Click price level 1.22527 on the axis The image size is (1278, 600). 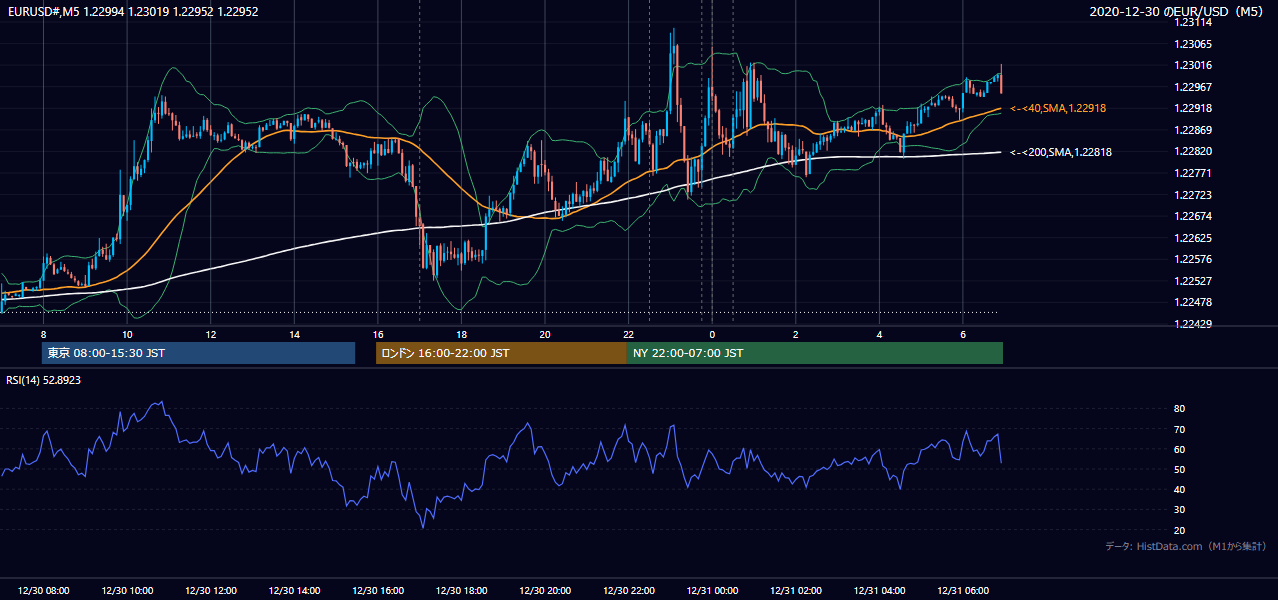click(x=1194, y=281)
